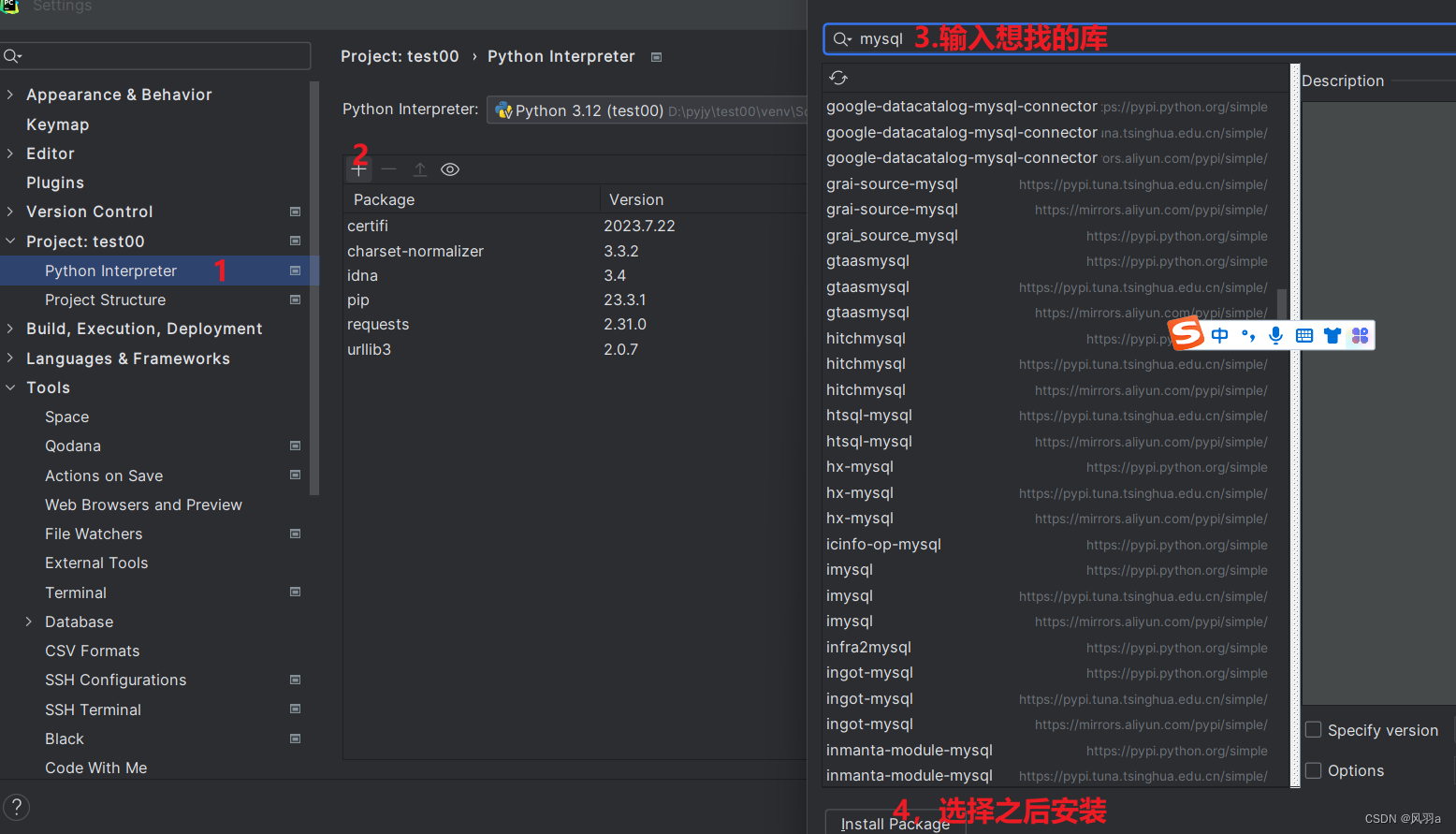Click the upgrade arrow icon above the package list

pyautogui.click(x=419, y=169)
